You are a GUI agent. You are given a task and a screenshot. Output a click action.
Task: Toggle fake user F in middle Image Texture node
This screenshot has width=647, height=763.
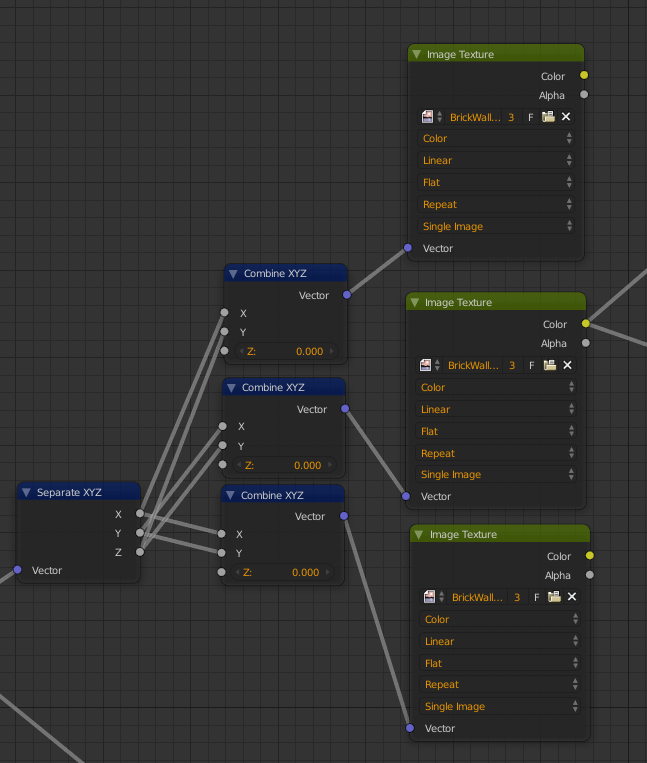tap(530, 366)
